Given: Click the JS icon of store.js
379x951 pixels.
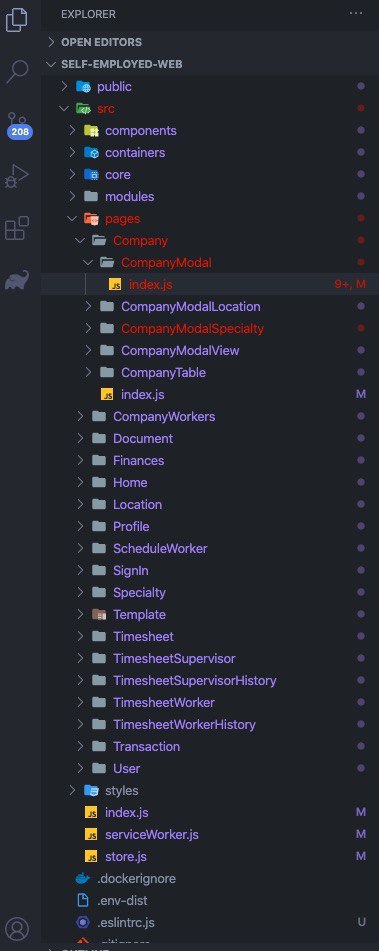Looking at the screenshot, I should coord(92,856).
